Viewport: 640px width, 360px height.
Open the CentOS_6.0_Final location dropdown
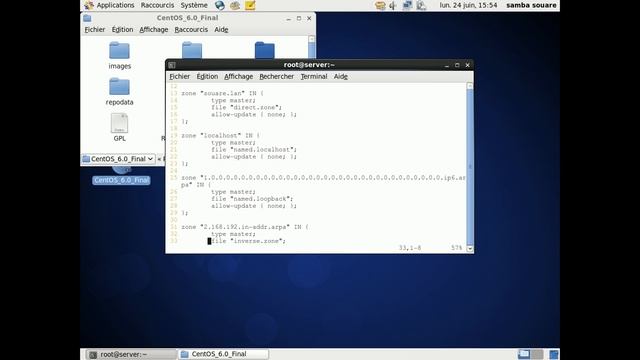pos(118,159)
